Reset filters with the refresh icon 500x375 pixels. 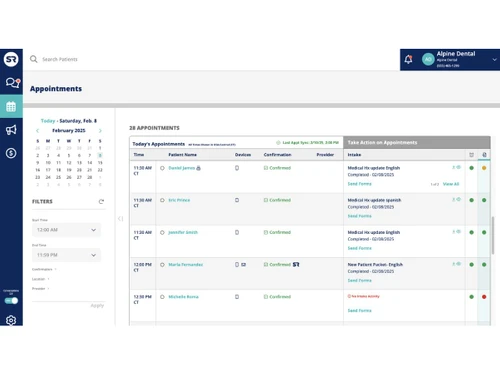tap(101, 201)
